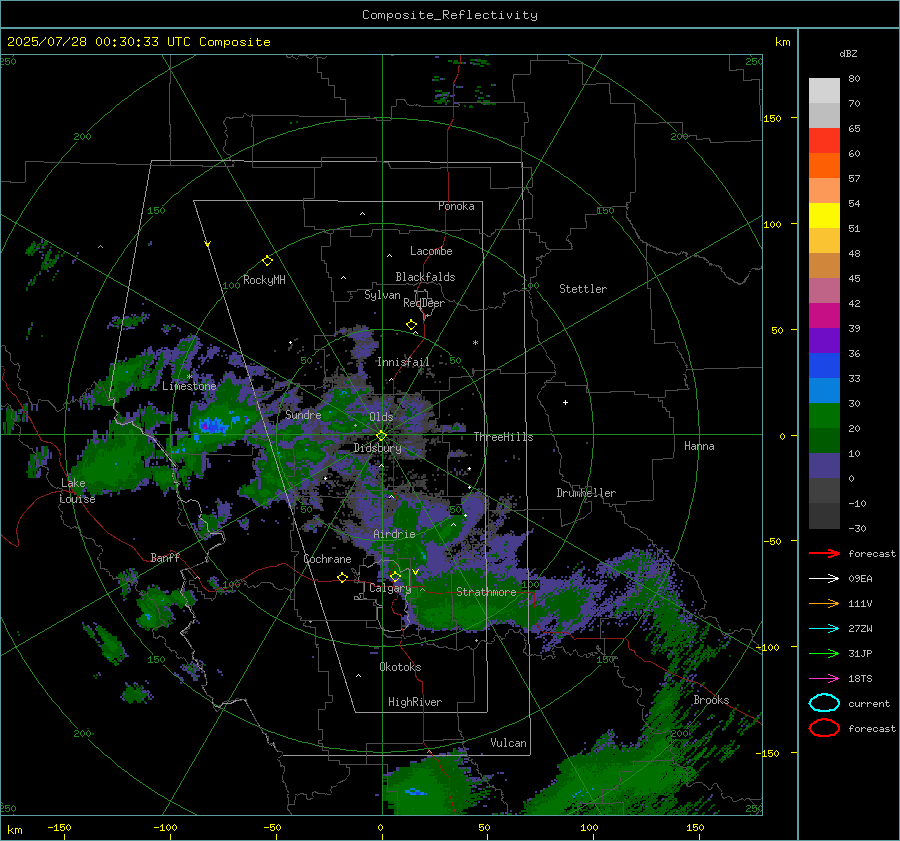Click the RedDeer city label
The height and width of the screenshot is (841, 900).
[424, 303]
